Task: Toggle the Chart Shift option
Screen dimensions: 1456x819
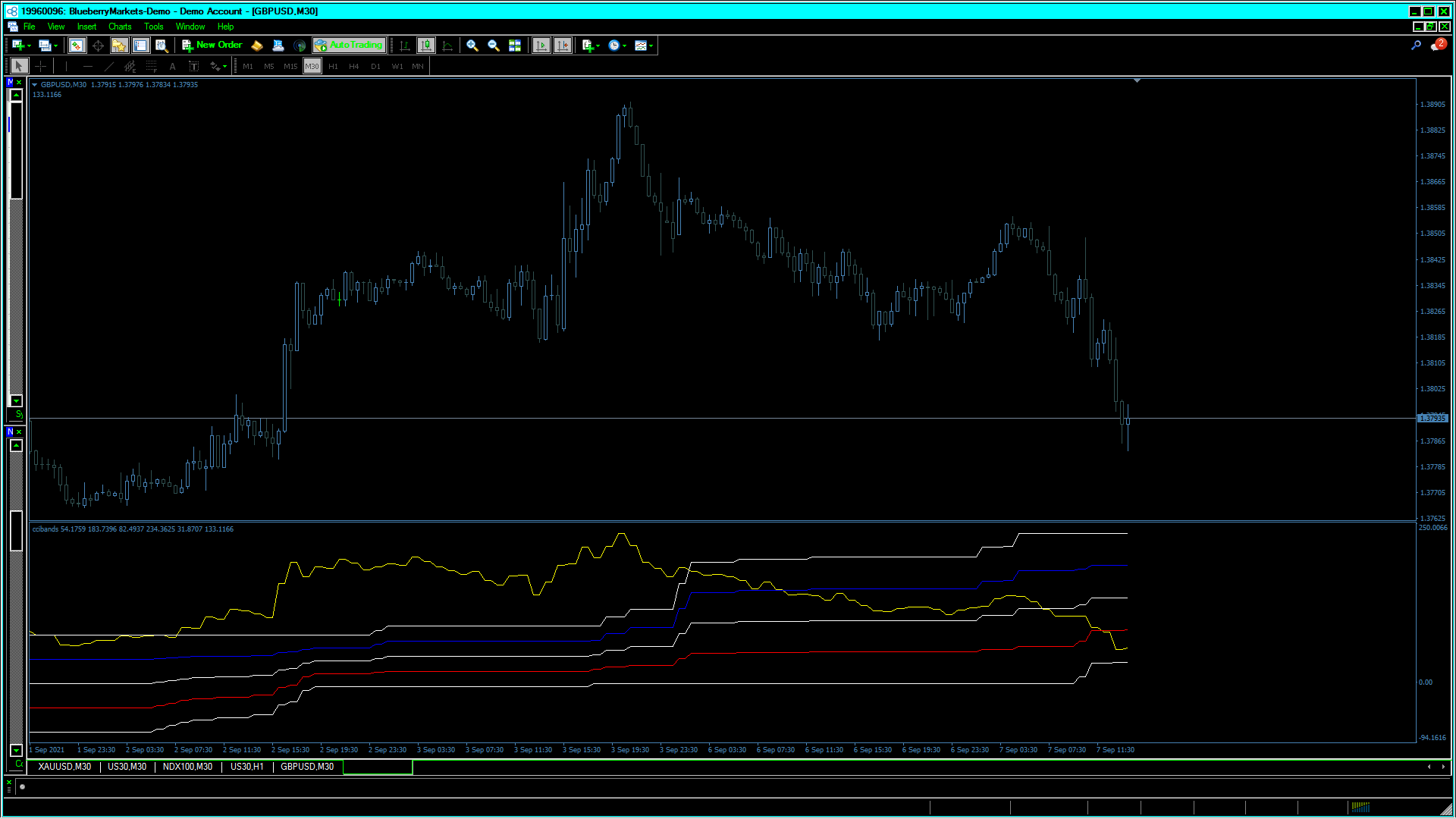Action: 562,45
